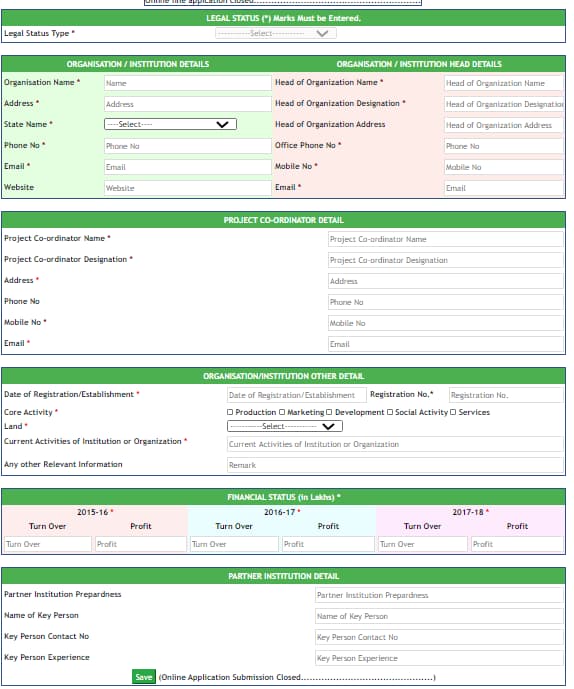Screen dimensions: 574x689
Task: Focus the organisation Email input
Action: pos(188,167)
